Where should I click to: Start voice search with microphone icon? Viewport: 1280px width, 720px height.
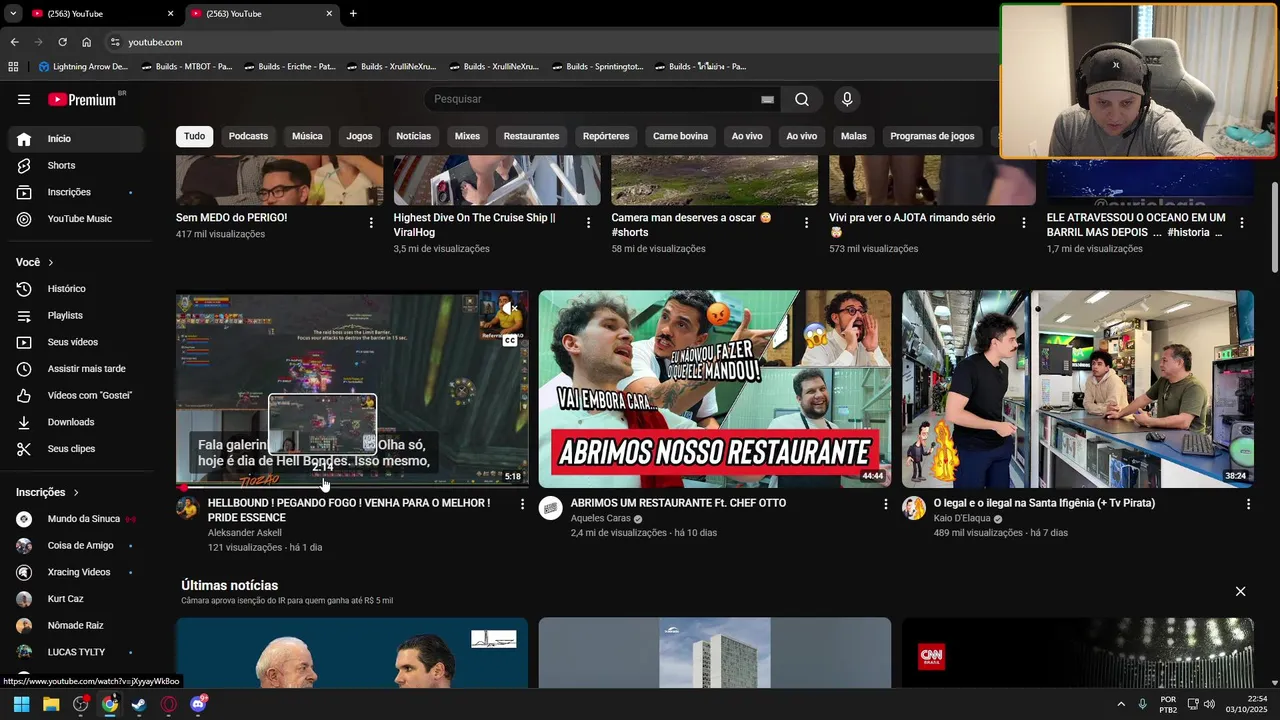coord(847,99)
